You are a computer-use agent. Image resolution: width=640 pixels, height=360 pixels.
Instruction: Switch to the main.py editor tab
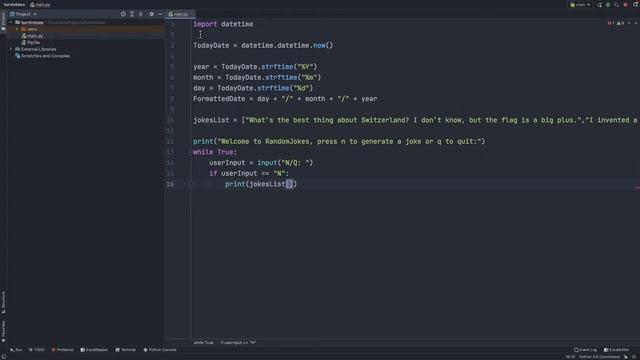tap(179, 14)
